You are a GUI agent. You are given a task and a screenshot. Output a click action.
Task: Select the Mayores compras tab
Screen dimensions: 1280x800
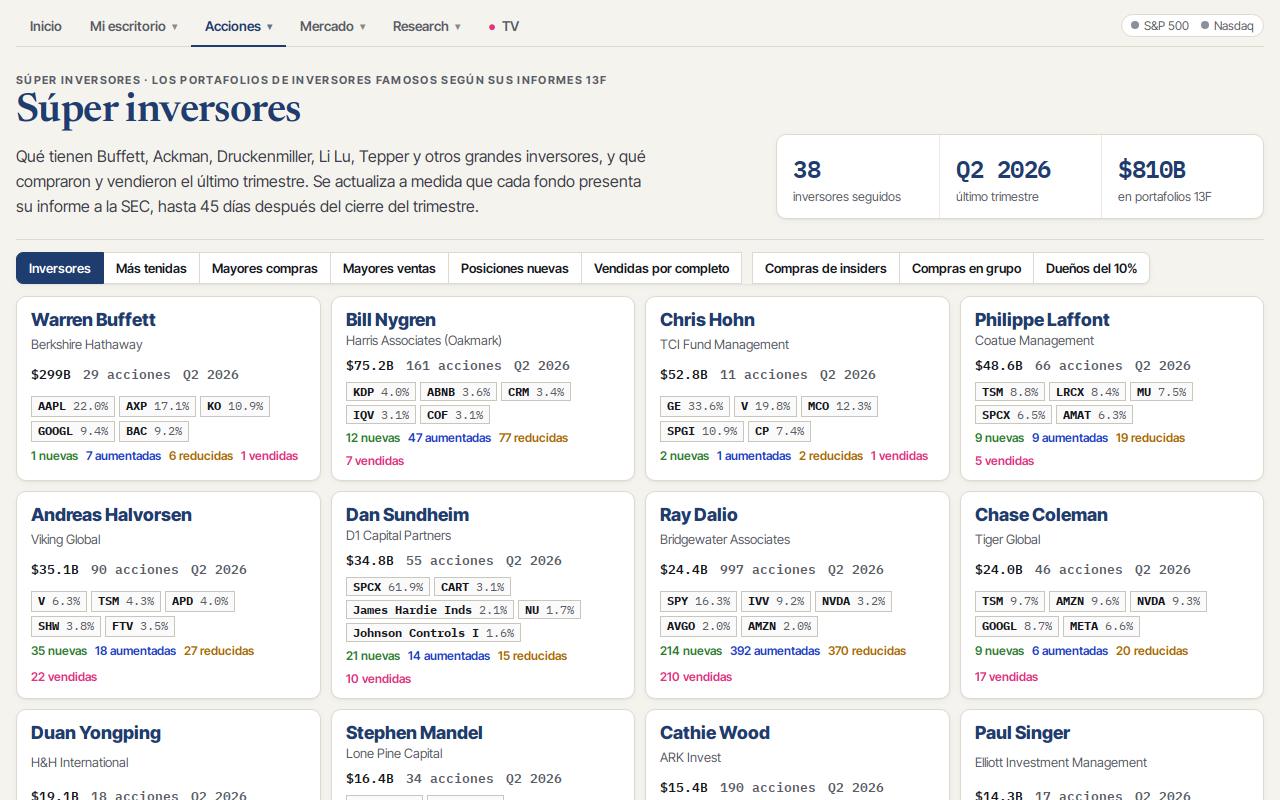coord(265,268)
